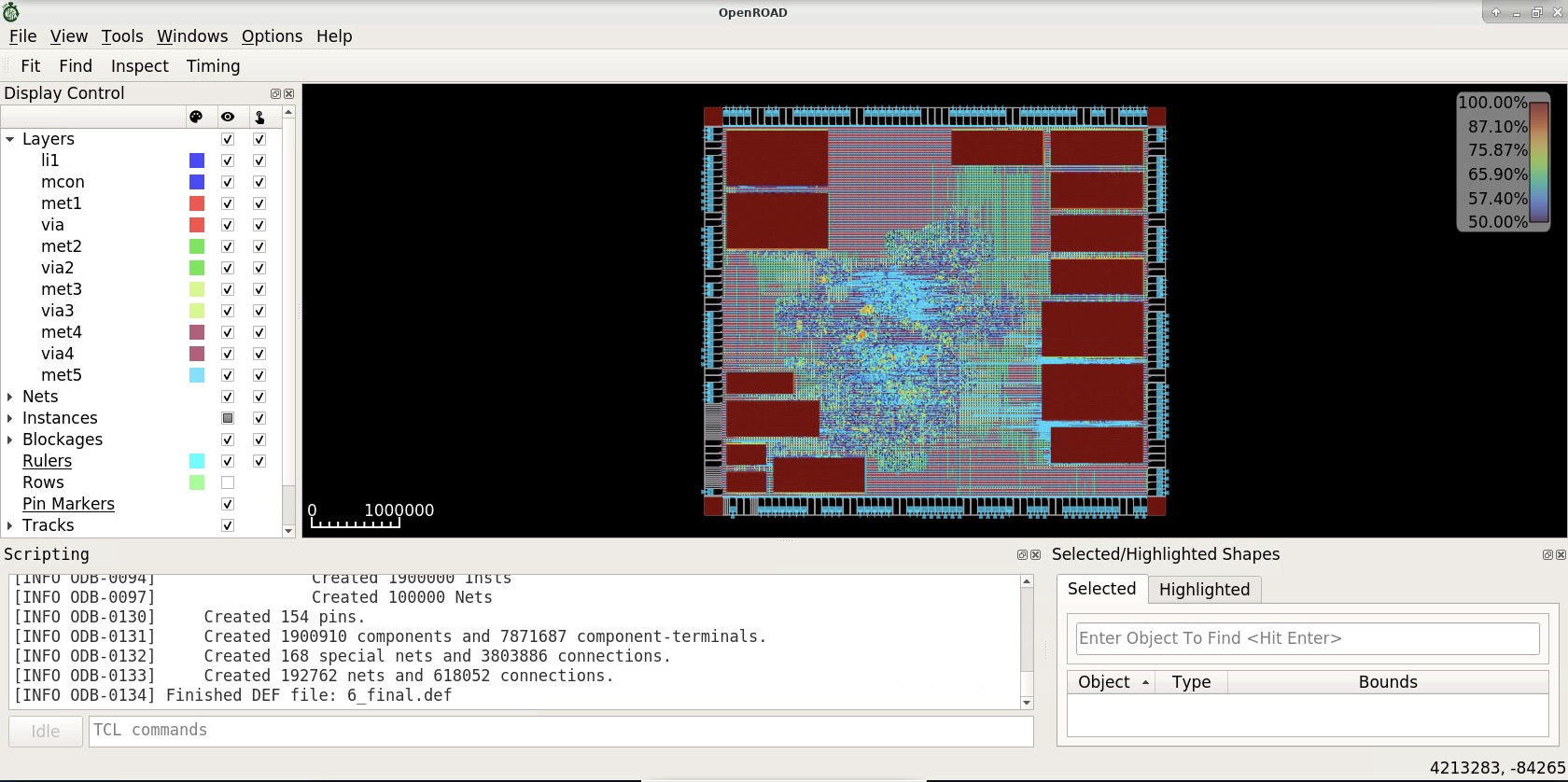The width and height of the screenshot is (1568, 782).
Task: Disable selectability of the met5 layer
Action: click(259, 375)
